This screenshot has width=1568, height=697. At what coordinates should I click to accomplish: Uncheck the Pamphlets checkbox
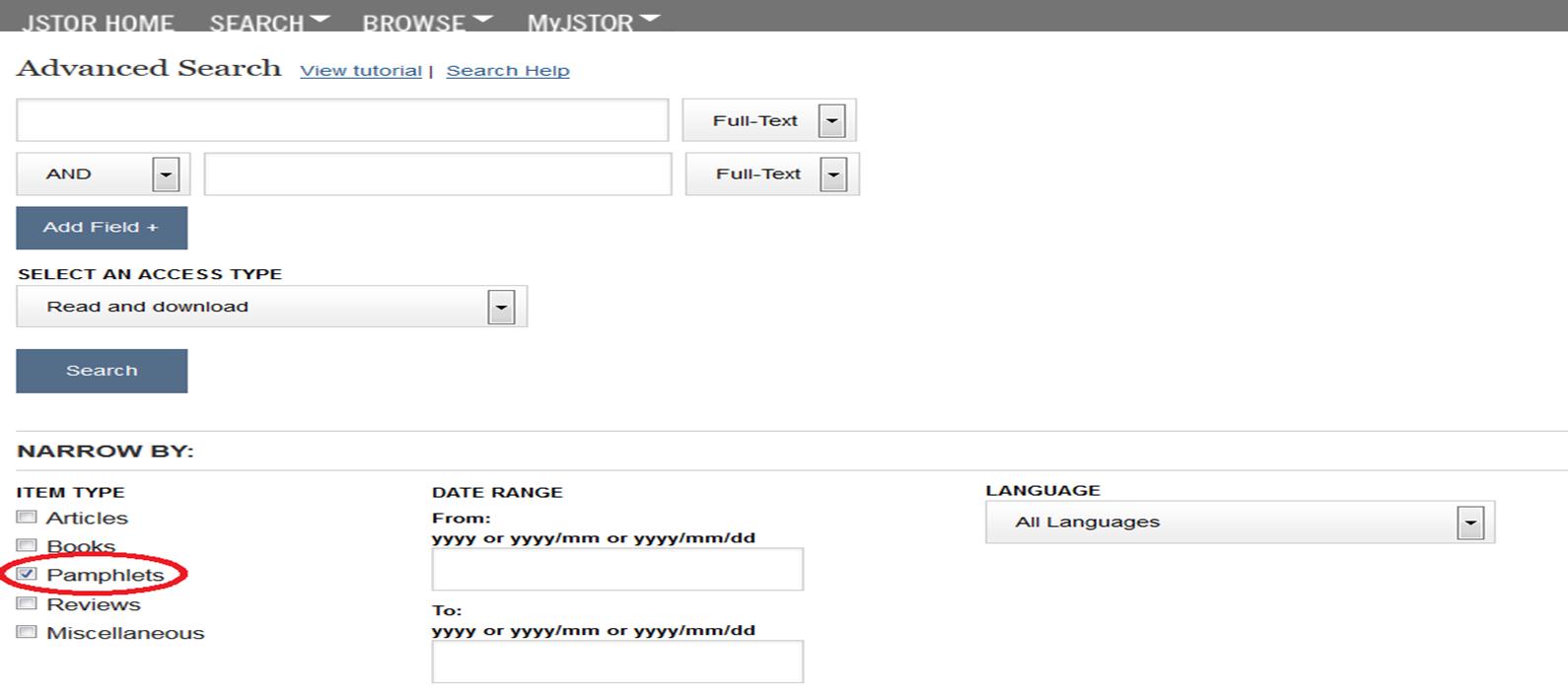click(x=27, y=574)
